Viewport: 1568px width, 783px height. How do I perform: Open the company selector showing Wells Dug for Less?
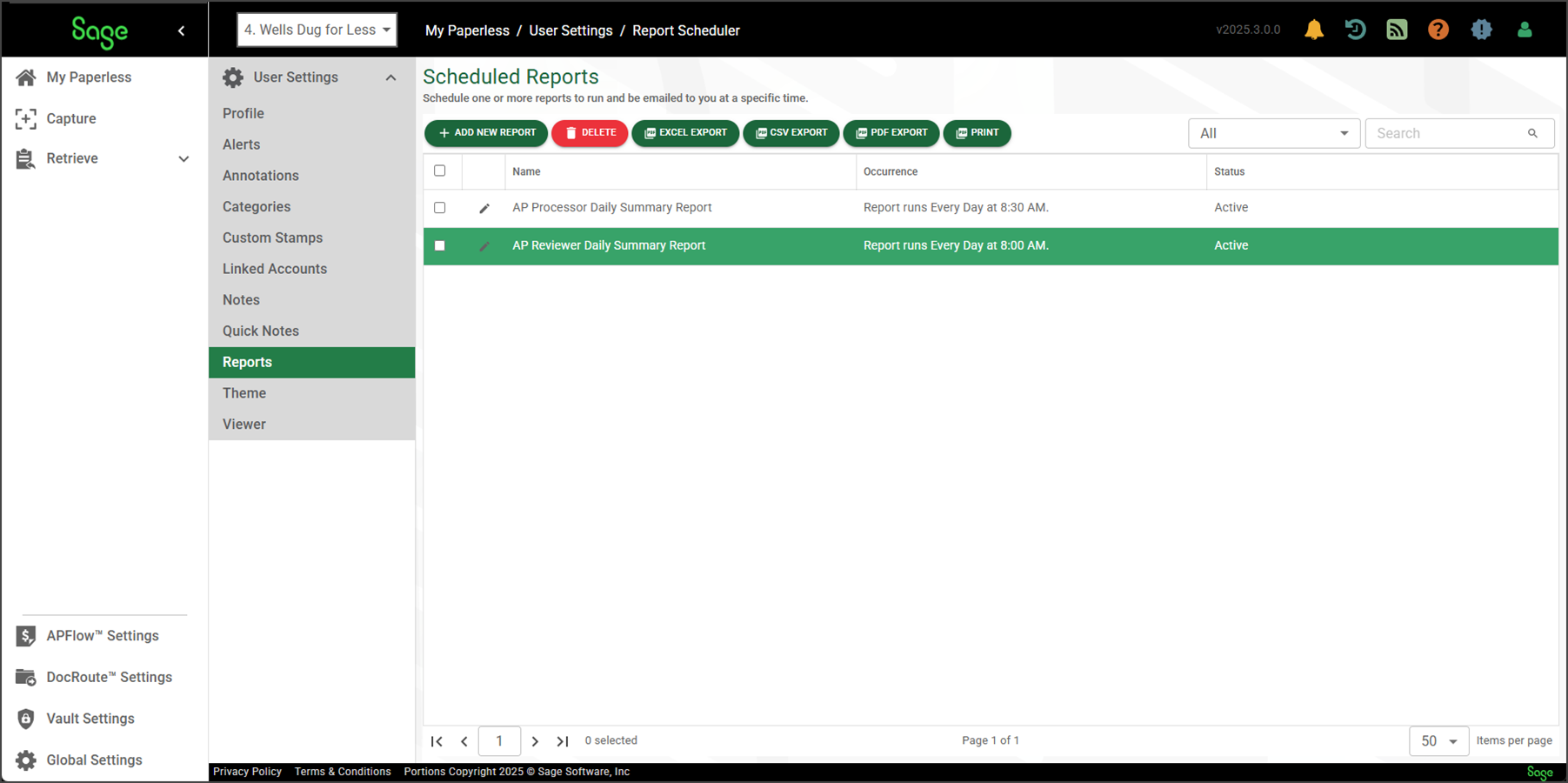click(x=316, y=29)
